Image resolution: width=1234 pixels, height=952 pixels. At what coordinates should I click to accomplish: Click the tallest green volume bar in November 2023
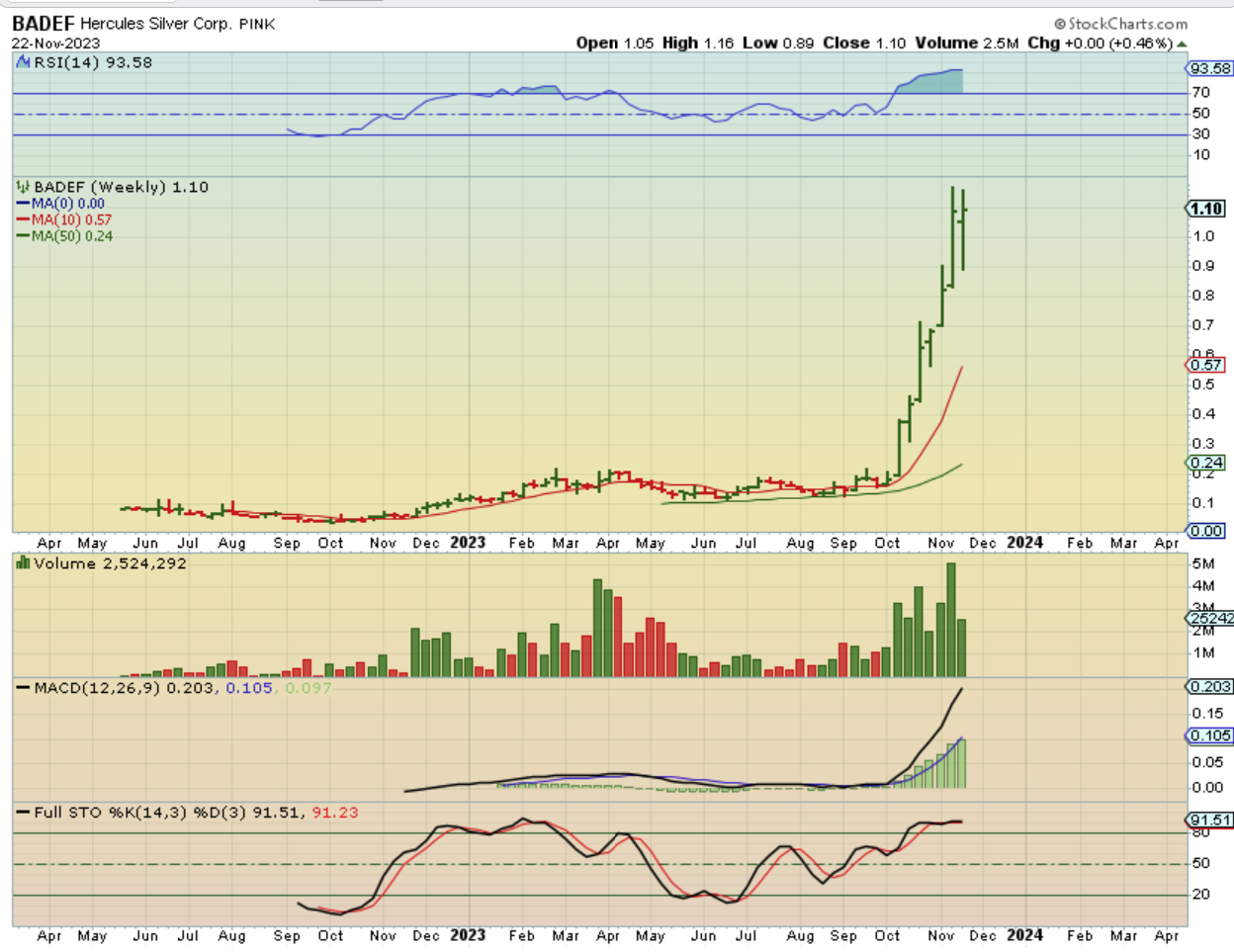951,620
